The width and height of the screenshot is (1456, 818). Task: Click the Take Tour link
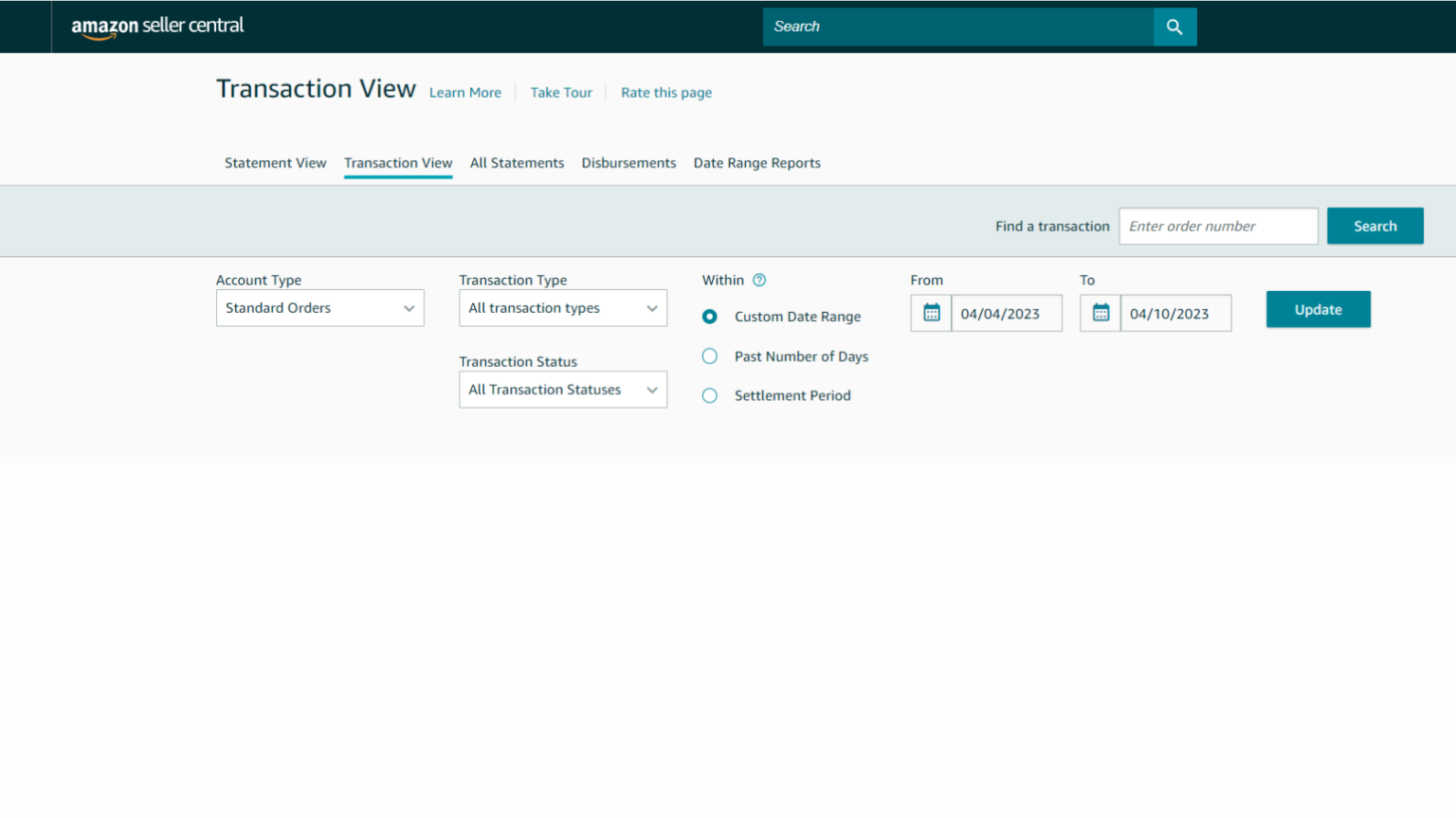[561, 93]
